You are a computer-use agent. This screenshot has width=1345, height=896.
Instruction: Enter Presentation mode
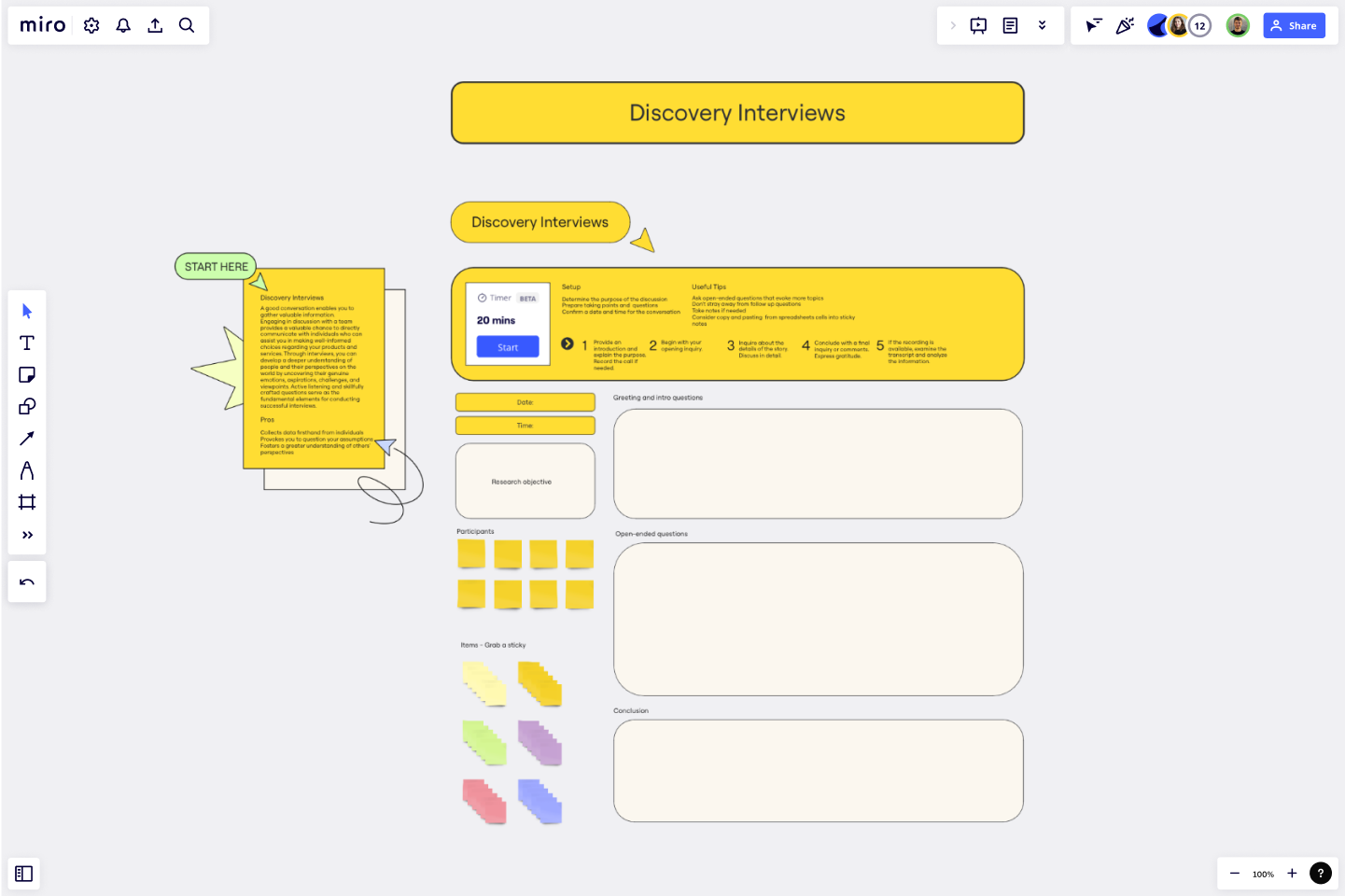(x=977, y=25)
